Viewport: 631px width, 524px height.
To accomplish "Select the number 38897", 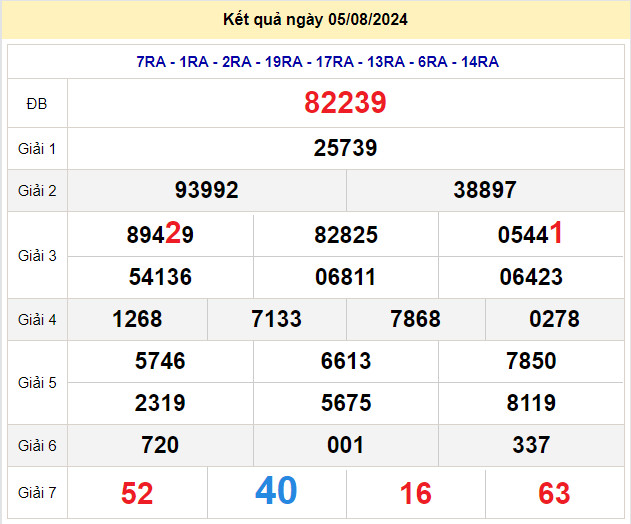I will click(485, 190).
